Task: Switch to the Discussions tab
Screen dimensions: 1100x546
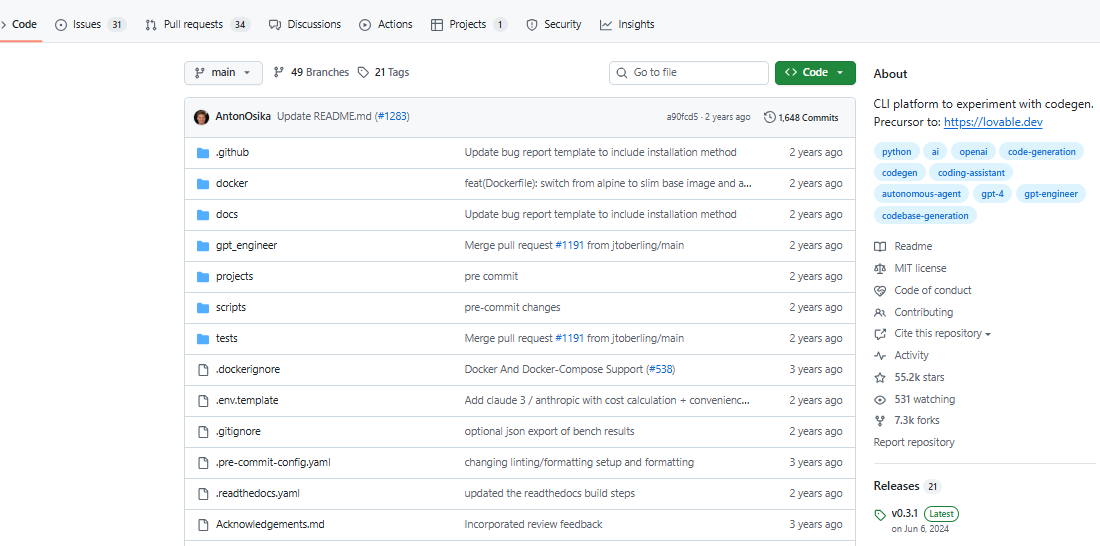Action: 304,25
